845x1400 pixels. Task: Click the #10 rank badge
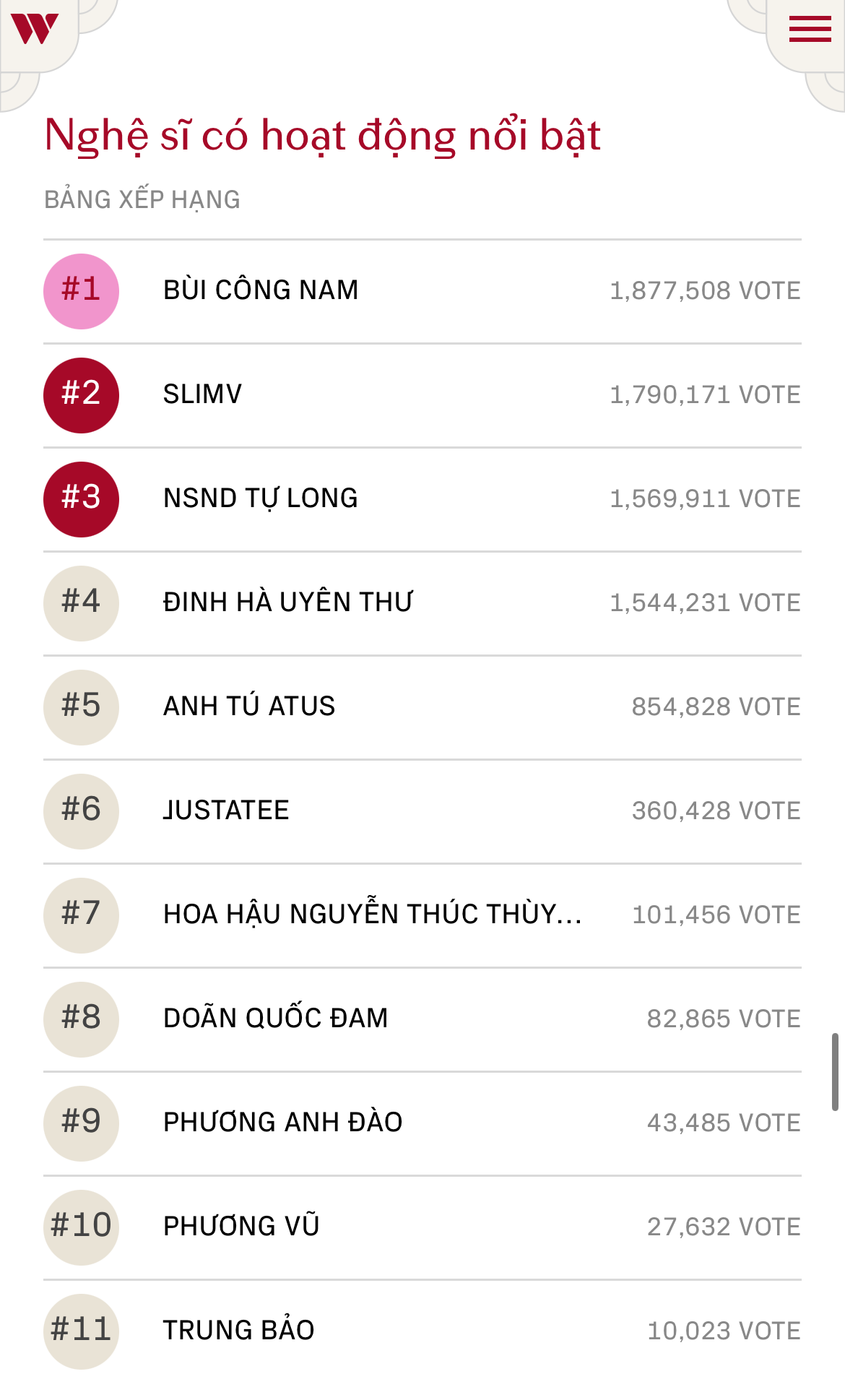[81, 1227]
